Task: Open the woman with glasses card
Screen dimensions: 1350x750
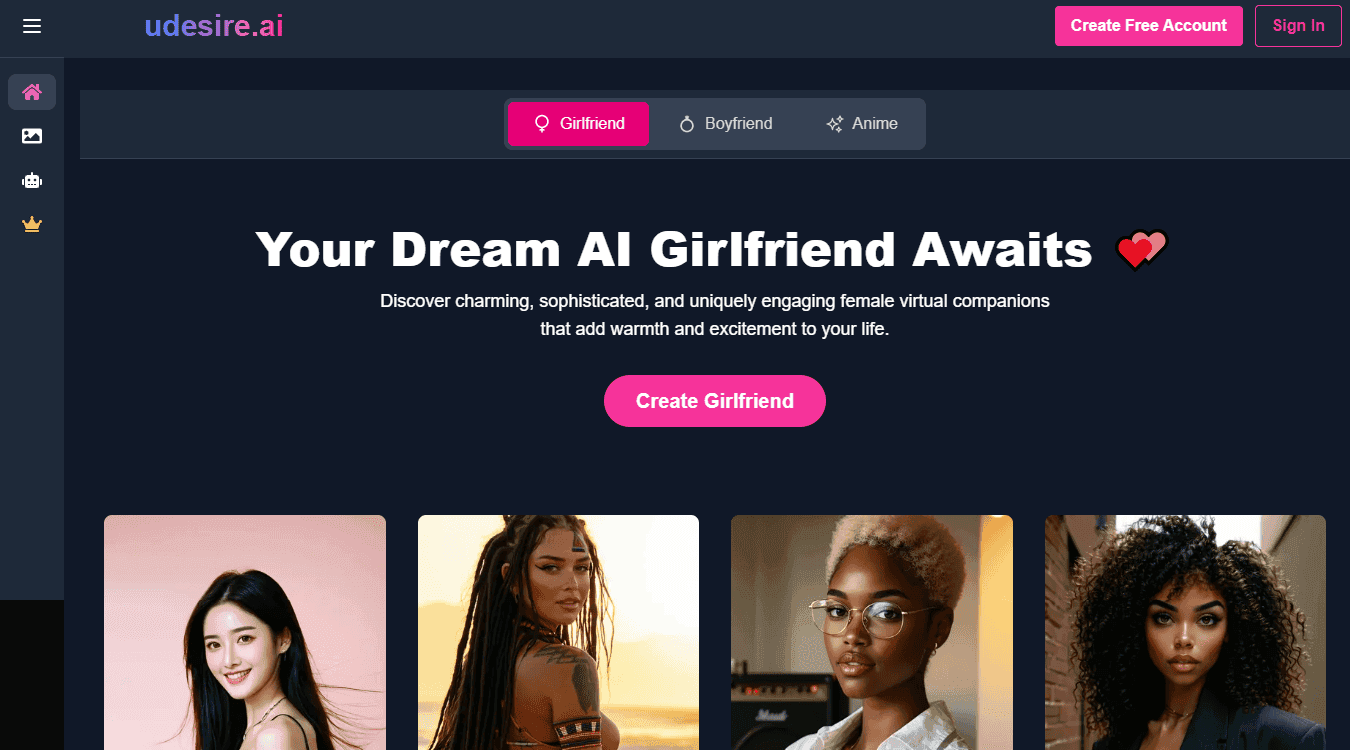Action: click(x=872, y=632)
